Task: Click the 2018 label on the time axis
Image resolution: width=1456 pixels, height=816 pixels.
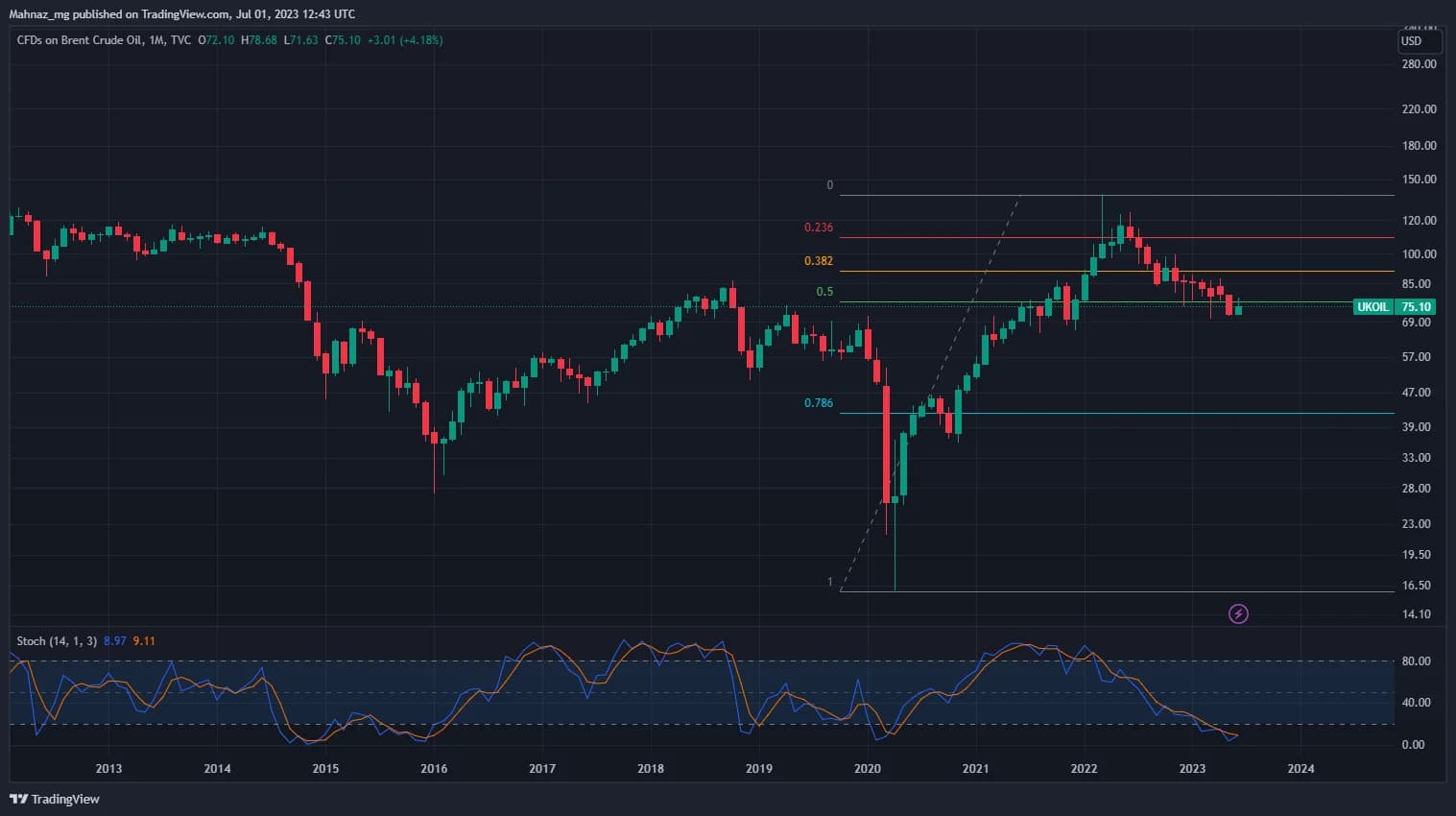Action: pyautogui.click(x=651, y=768)
